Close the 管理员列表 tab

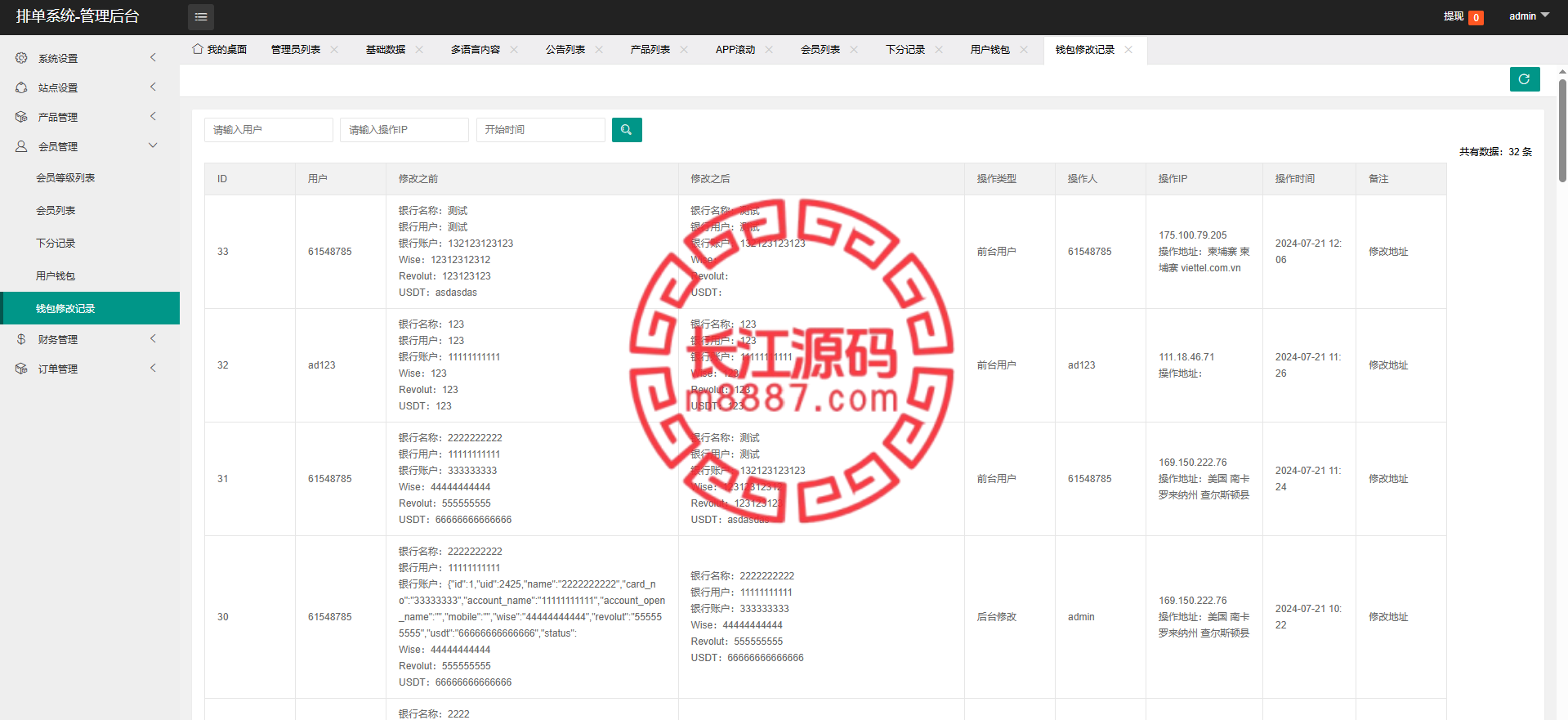[334, 50]
